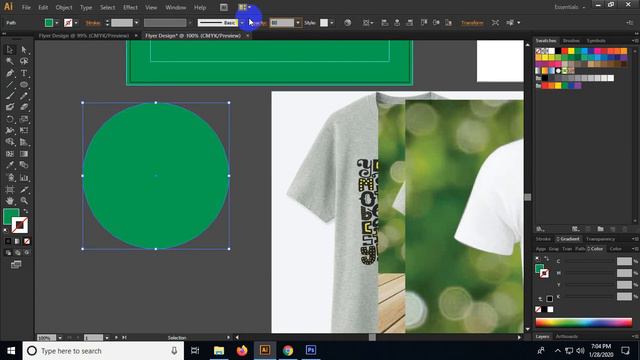Select the Selection tool (black arrow)
Image resolution: width=640 pixels, height=360 pixels.
pos(10,49)
